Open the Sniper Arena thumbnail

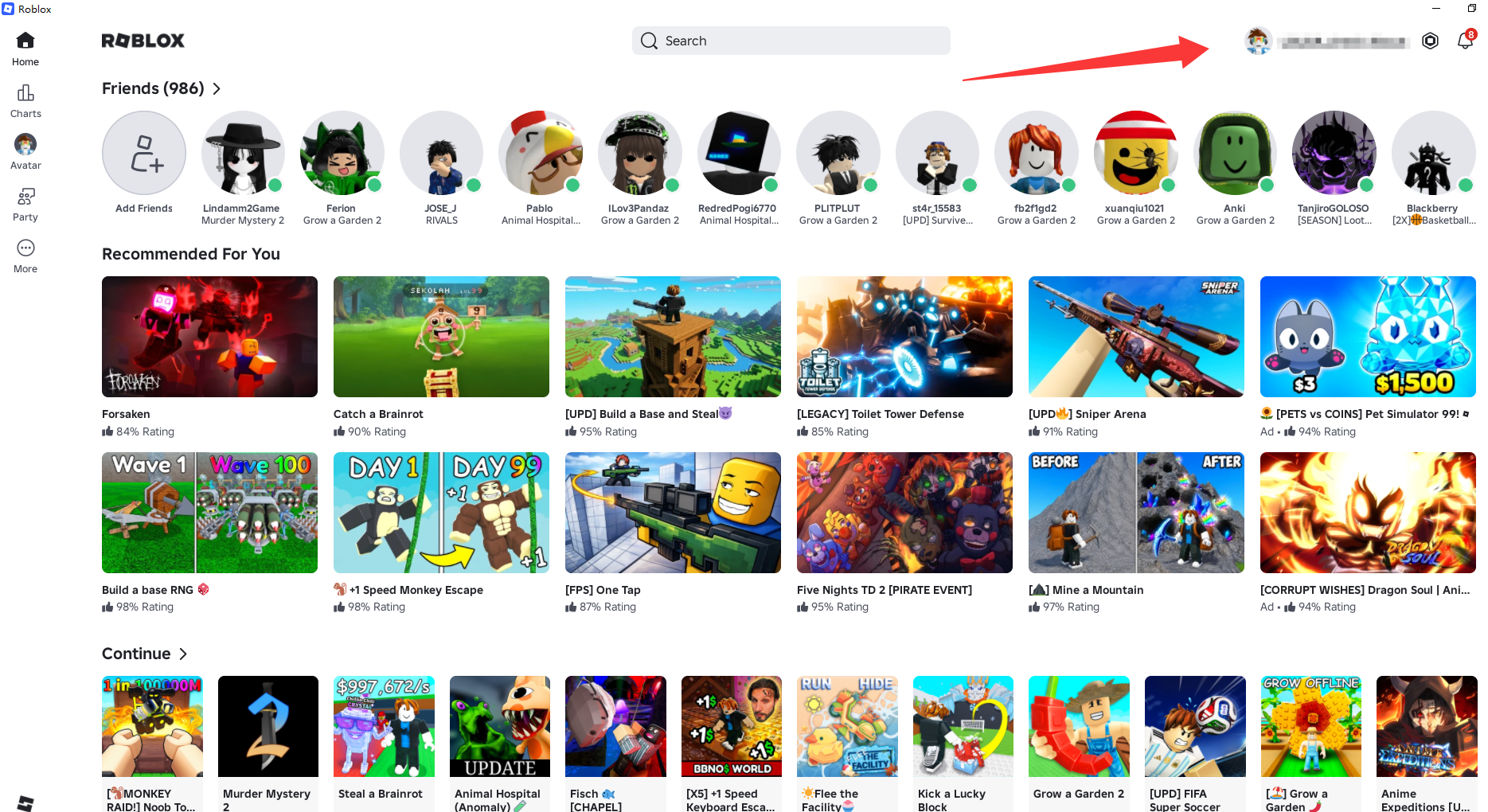(1136, 337)
